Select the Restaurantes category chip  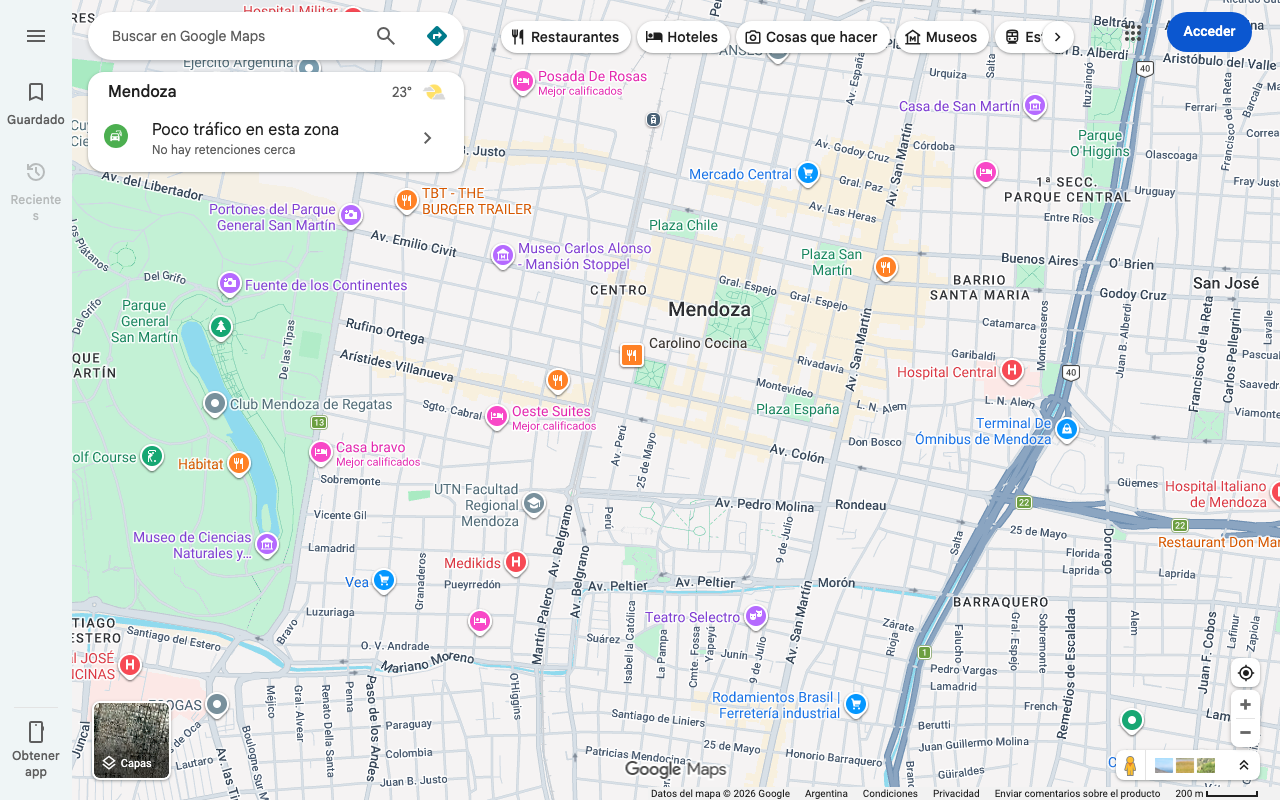coord(566,37)
